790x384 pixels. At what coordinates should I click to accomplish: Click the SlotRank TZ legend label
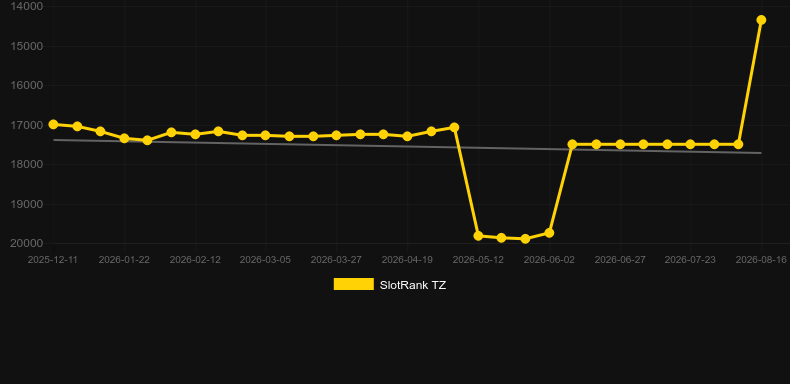click(x=413, y=285)
